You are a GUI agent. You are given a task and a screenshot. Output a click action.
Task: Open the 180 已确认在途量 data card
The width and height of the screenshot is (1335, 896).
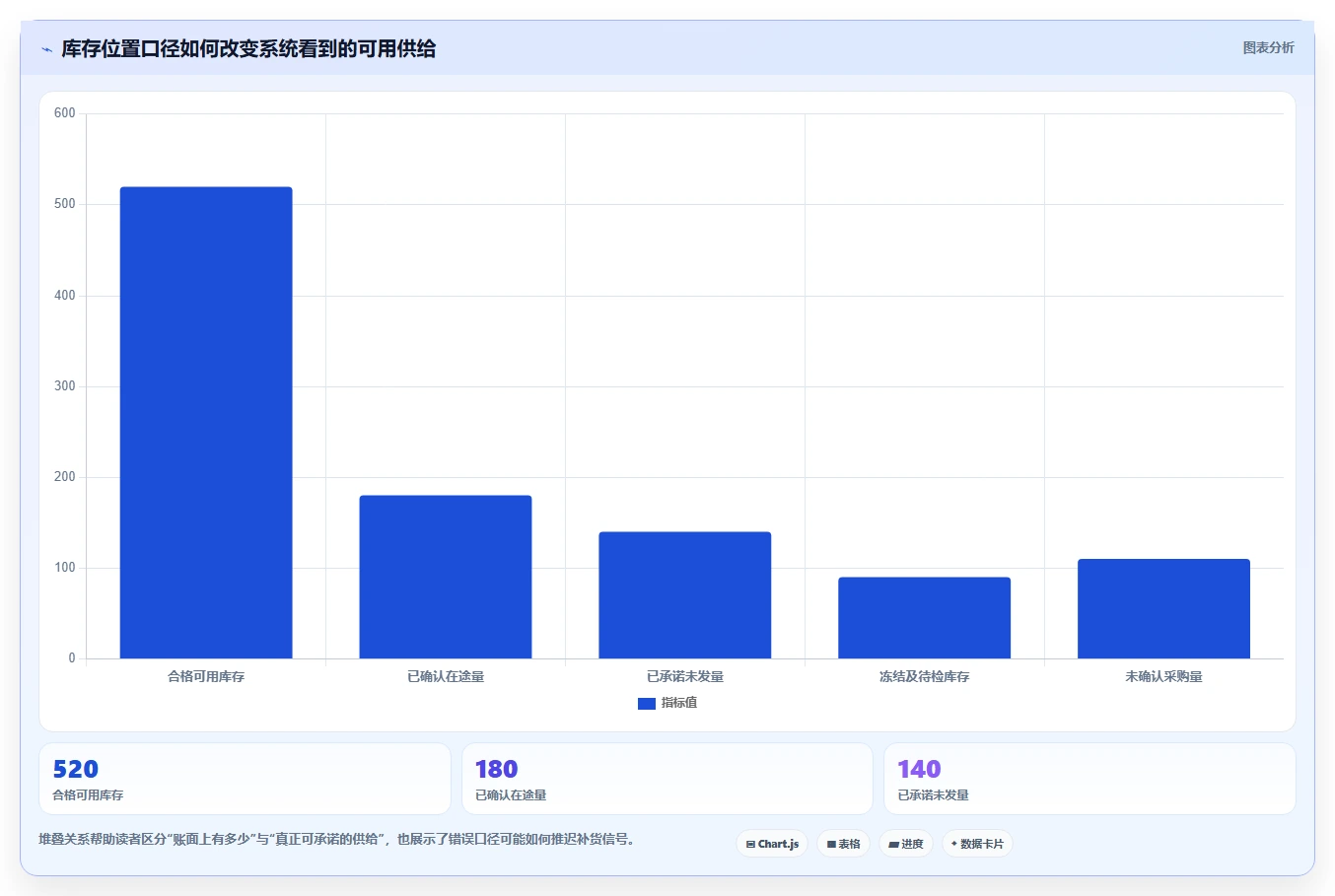[667, 779]
